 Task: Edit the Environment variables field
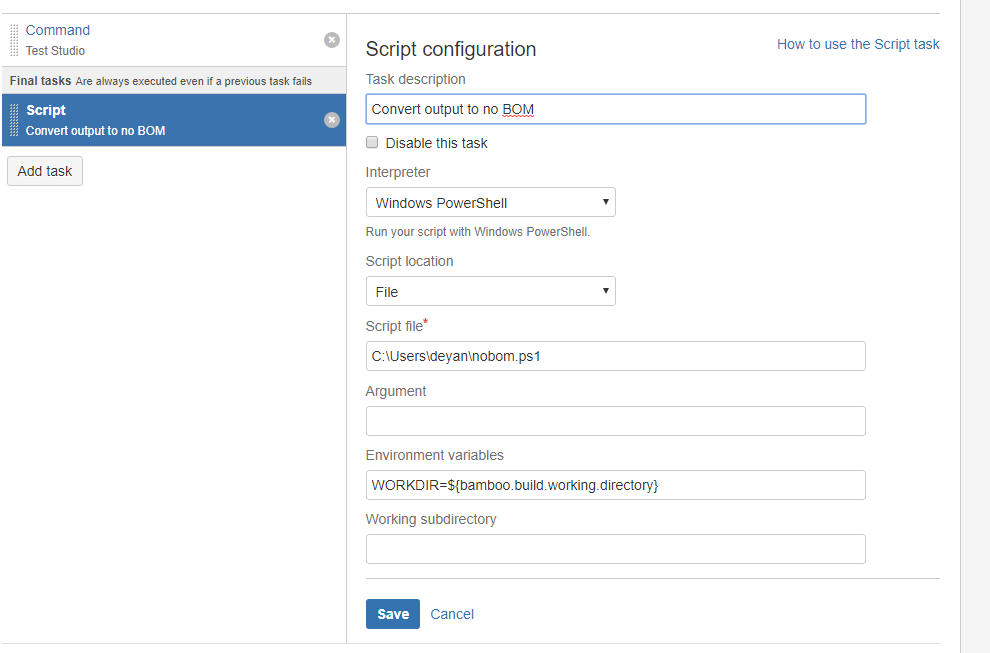tap(616, 485)
